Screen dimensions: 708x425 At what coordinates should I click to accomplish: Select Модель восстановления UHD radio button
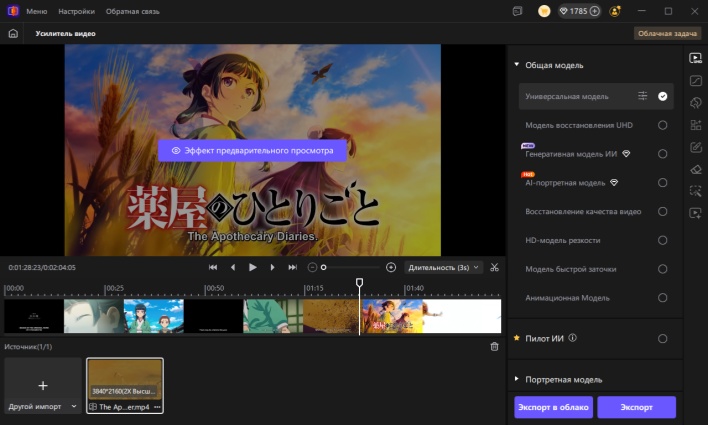pyautogui.click(x=662, y=125)
